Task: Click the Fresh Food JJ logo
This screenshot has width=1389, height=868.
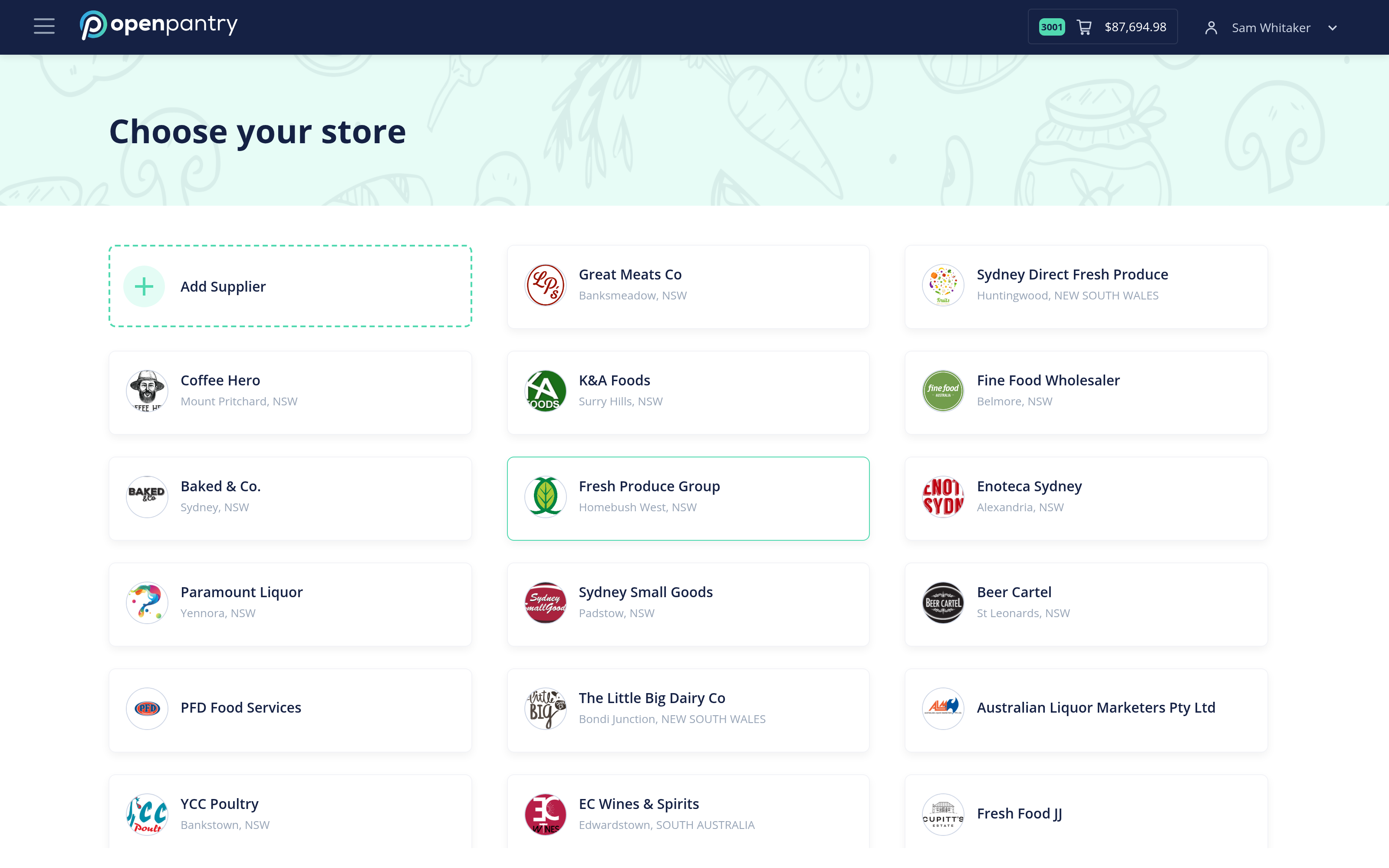Action: pyautogui.click(x=943, y=814)
